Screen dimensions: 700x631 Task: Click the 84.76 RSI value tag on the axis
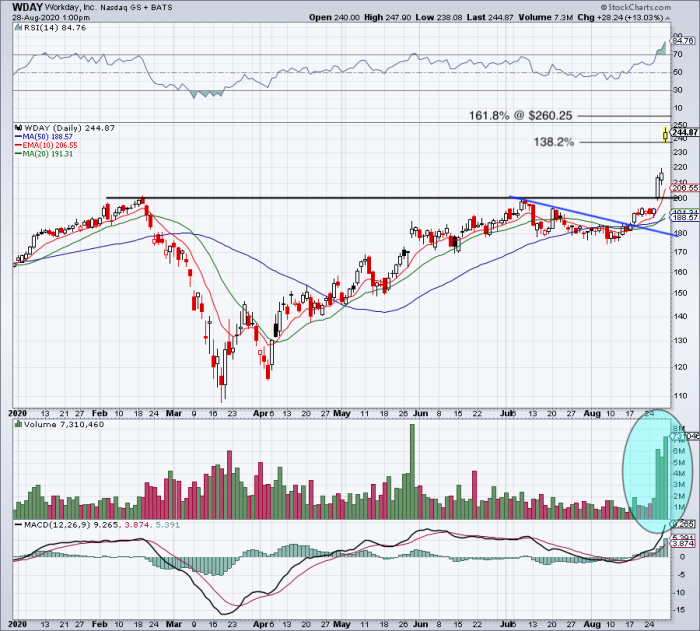click(683, 41)
